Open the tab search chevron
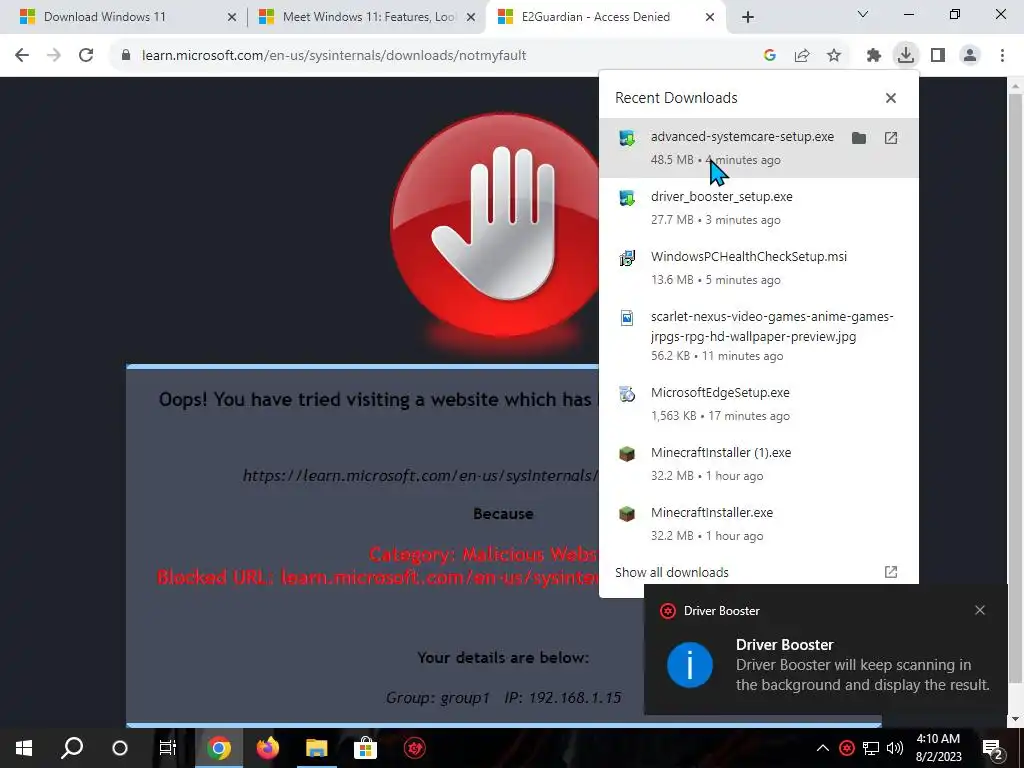 pos(863,14)
